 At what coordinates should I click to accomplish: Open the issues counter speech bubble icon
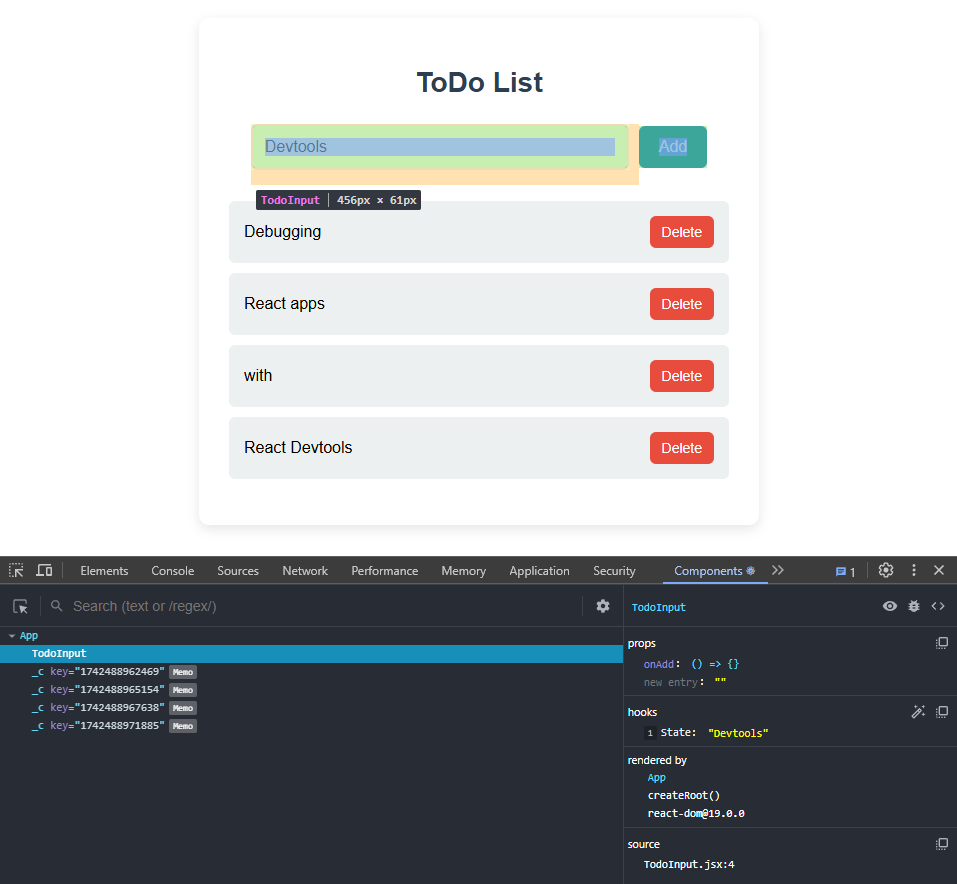pyautogui.click(x=840, y=570)
